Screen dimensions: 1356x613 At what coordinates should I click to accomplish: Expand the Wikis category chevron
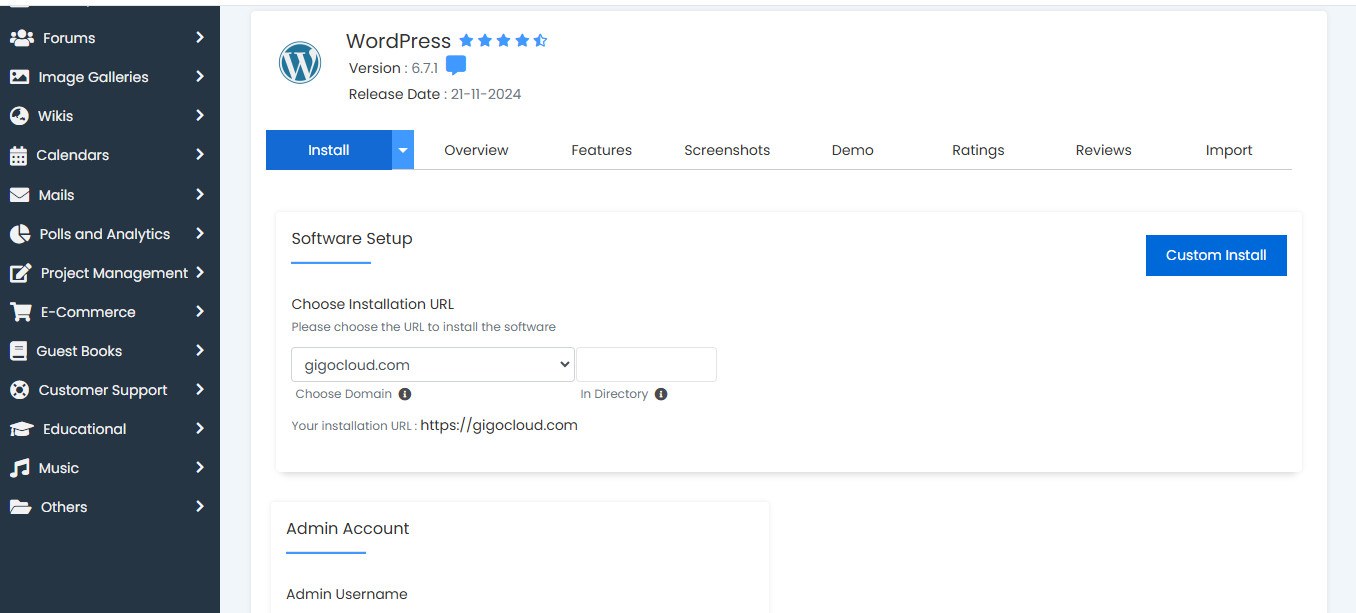pos(200,115)
